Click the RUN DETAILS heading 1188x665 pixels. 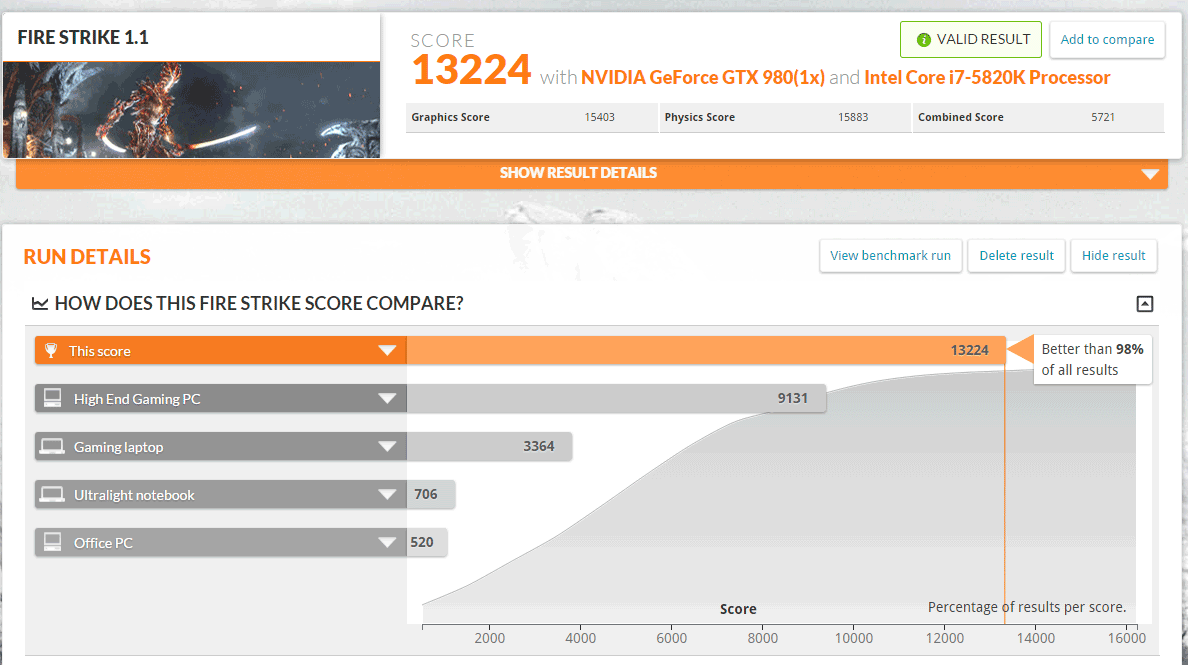pyautogui.click(x=87, y=257)
